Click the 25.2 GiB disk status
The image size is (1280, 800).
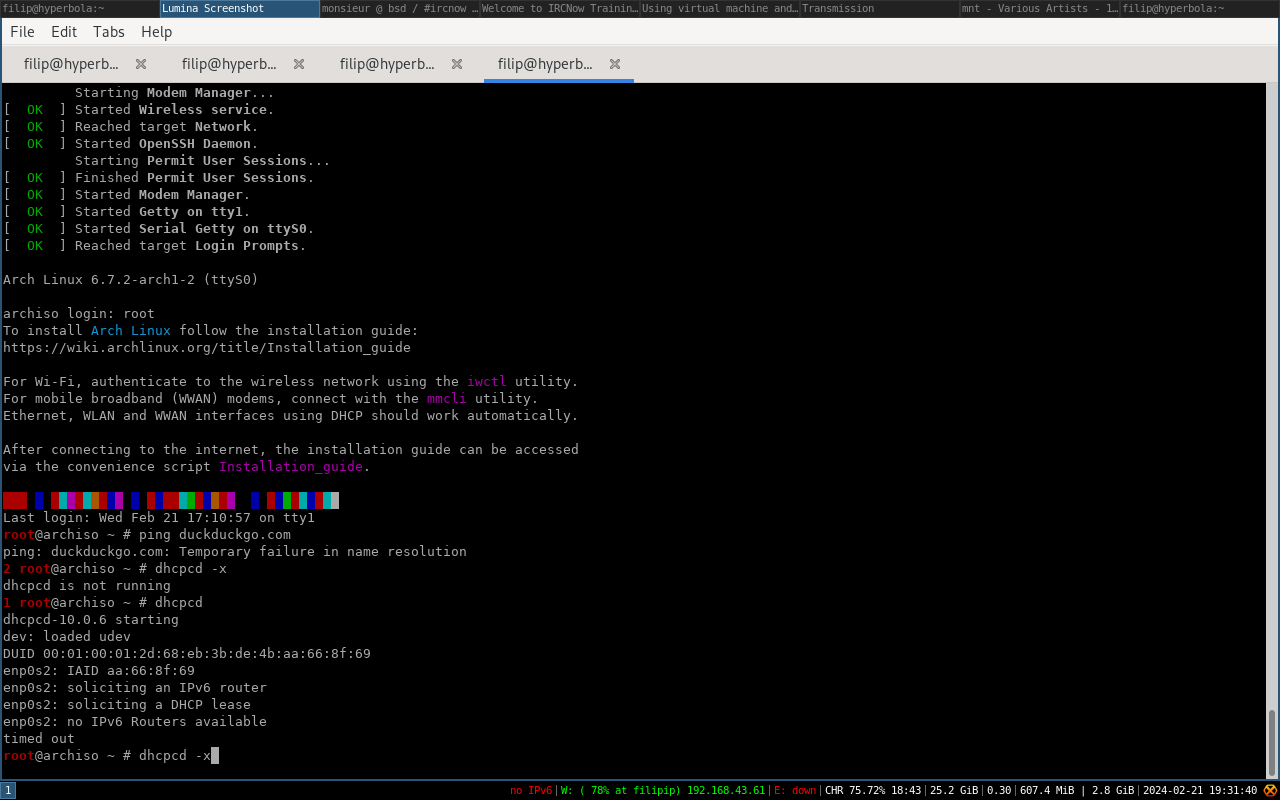click(x=954, y=790)
